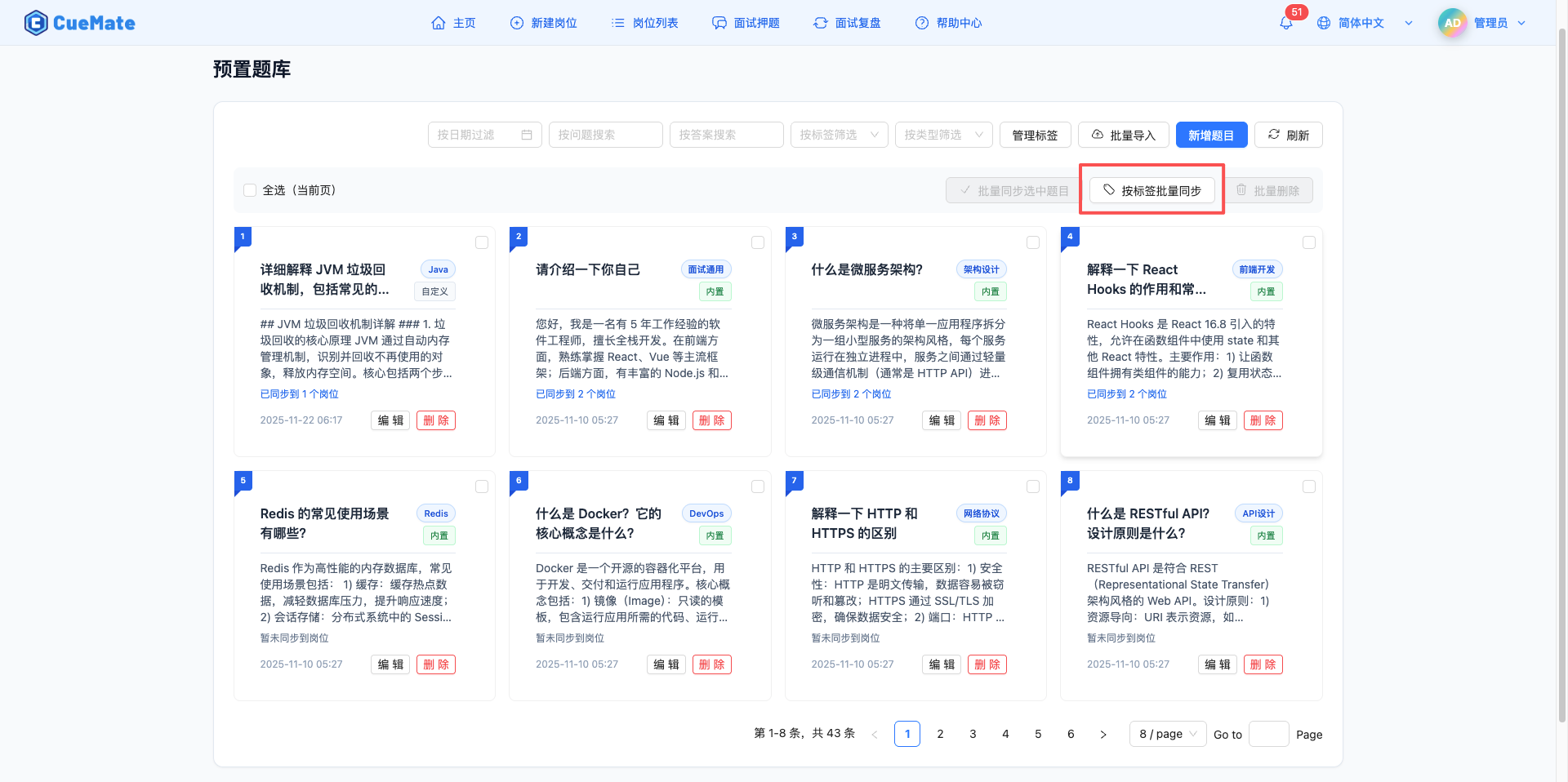Click the AD admin avatar icon

click(1452, 23)
